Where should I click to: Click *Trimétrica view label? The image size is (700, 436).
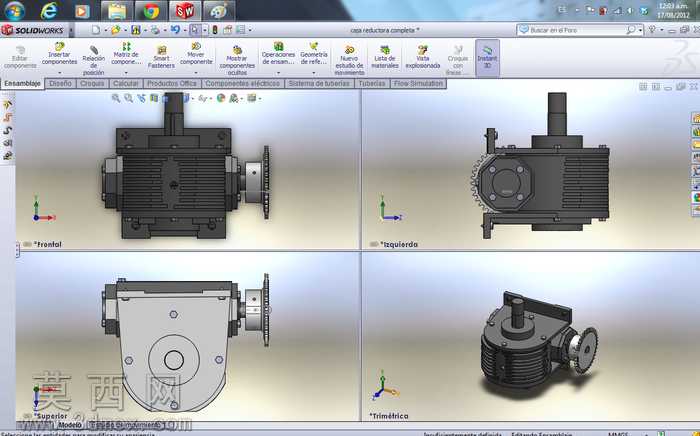(388, 415)
